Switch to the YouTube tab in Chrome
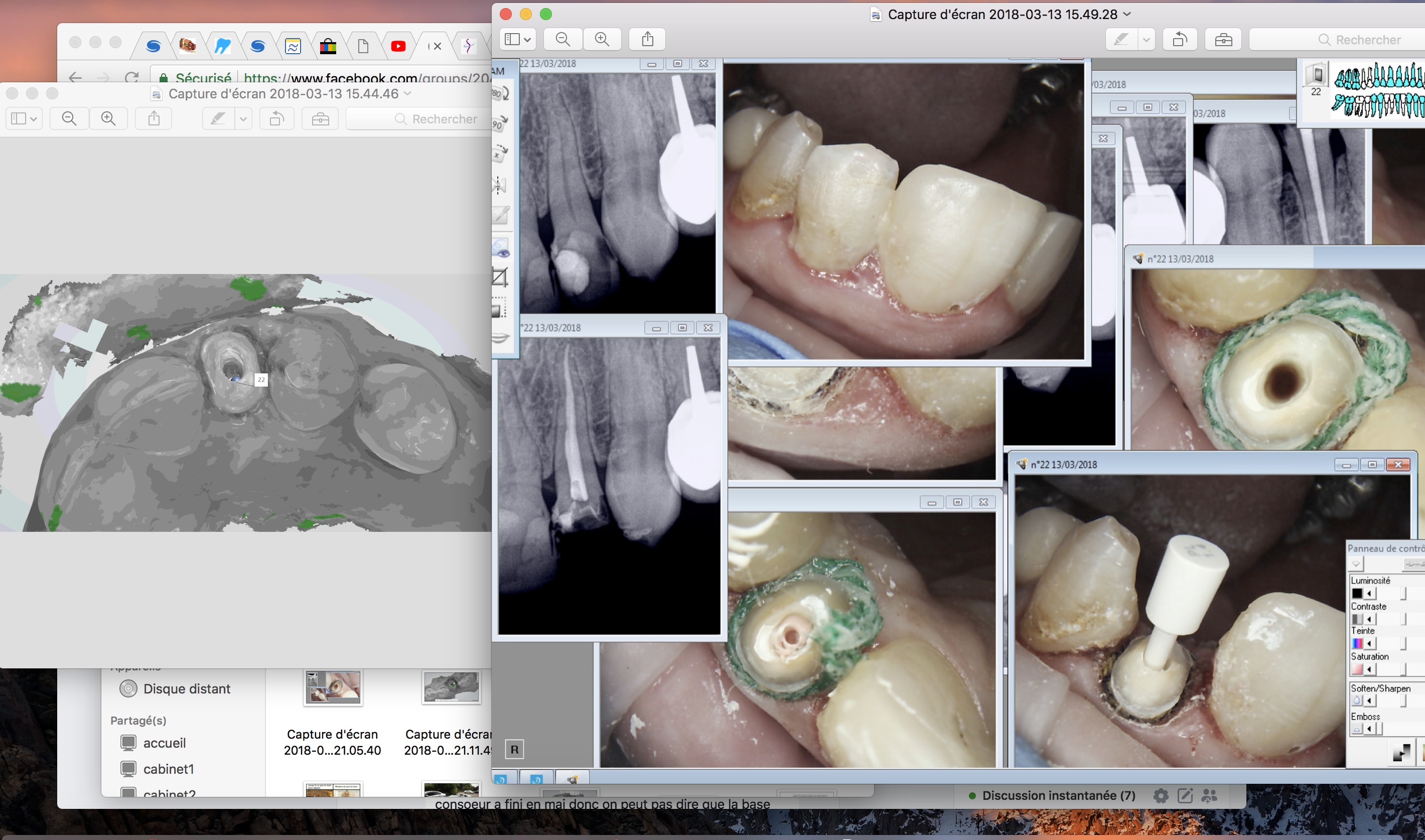1425x840 pixels. (x=398, y=46)
